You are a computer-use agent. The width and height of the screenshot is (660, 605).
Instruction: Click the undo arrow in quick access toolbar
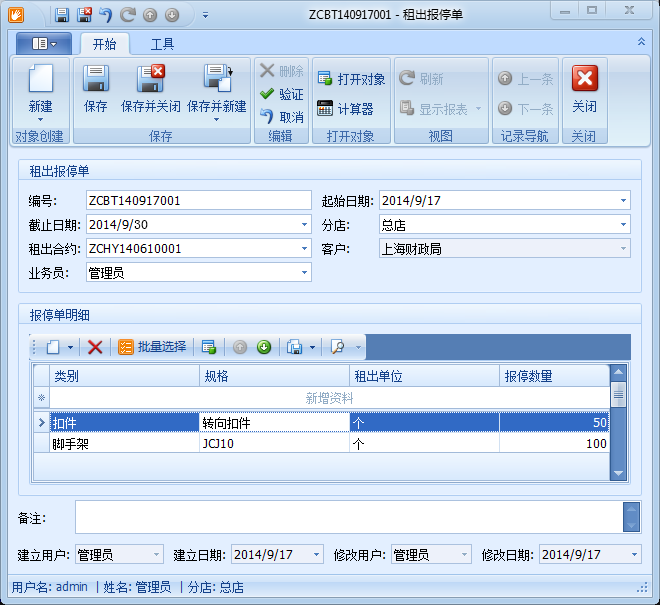tap(106, 15)
